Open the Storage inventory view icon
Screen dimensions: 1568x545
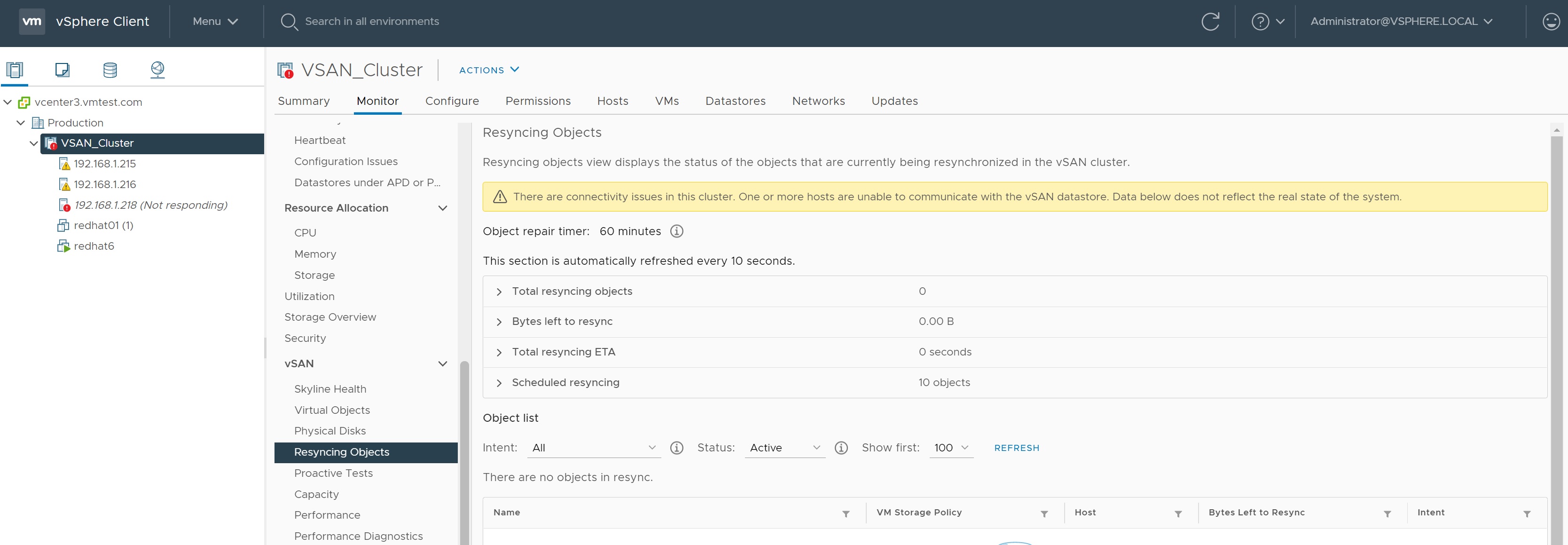pyautogui.click(x=110, y=70)
